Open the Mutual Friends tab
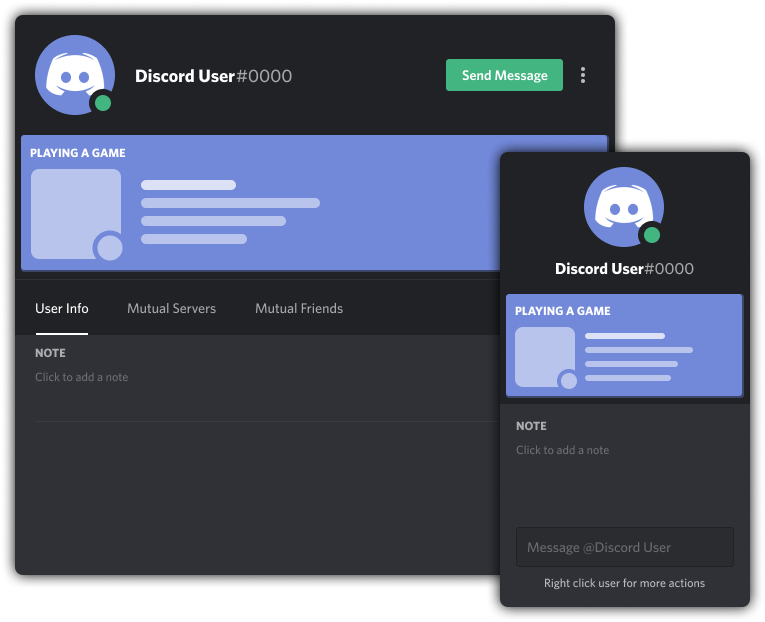This screenshot has width=765, height=622. (299, 308)
